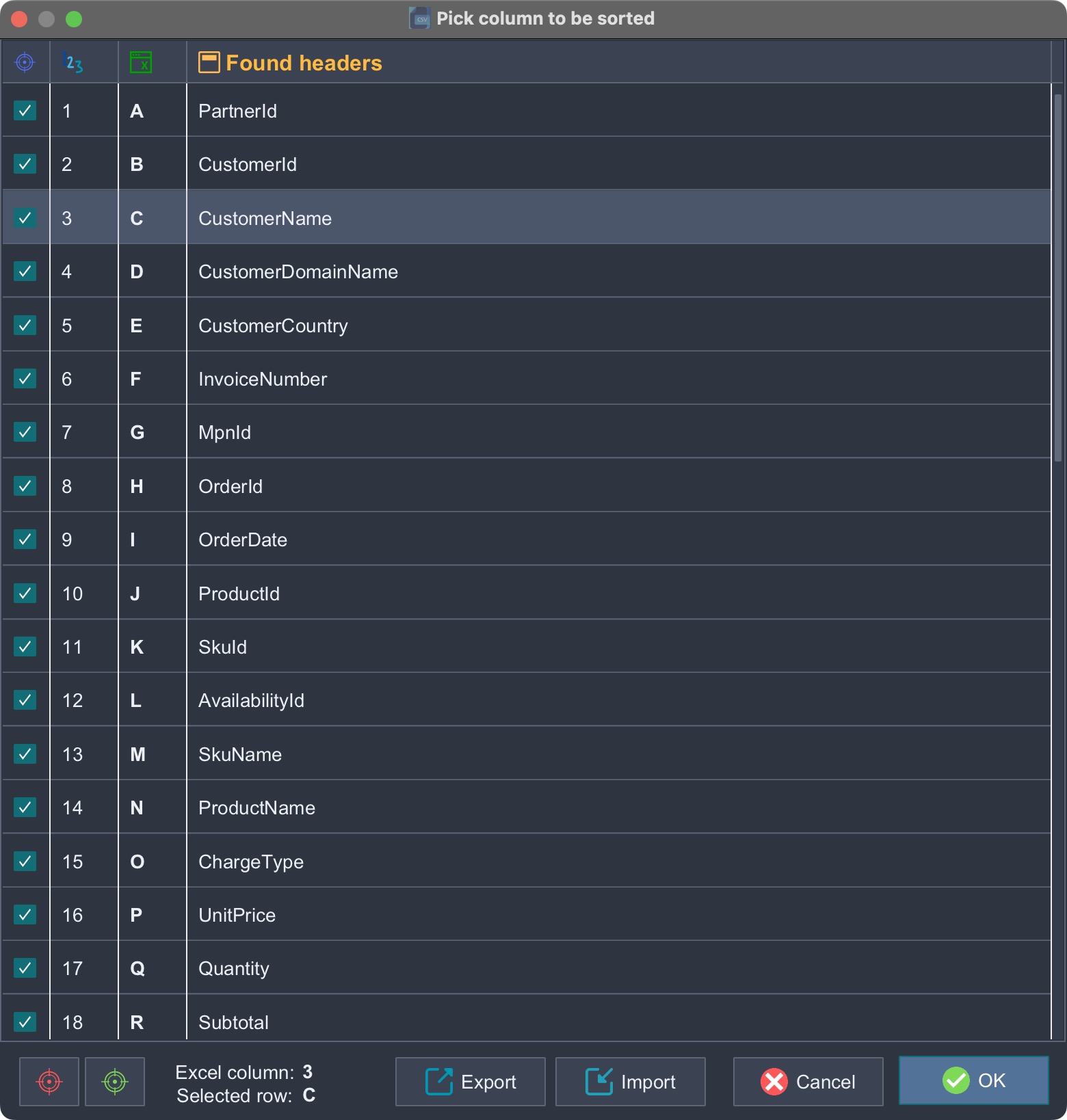Click the red target button at bottom

(x=49, y=1082)
